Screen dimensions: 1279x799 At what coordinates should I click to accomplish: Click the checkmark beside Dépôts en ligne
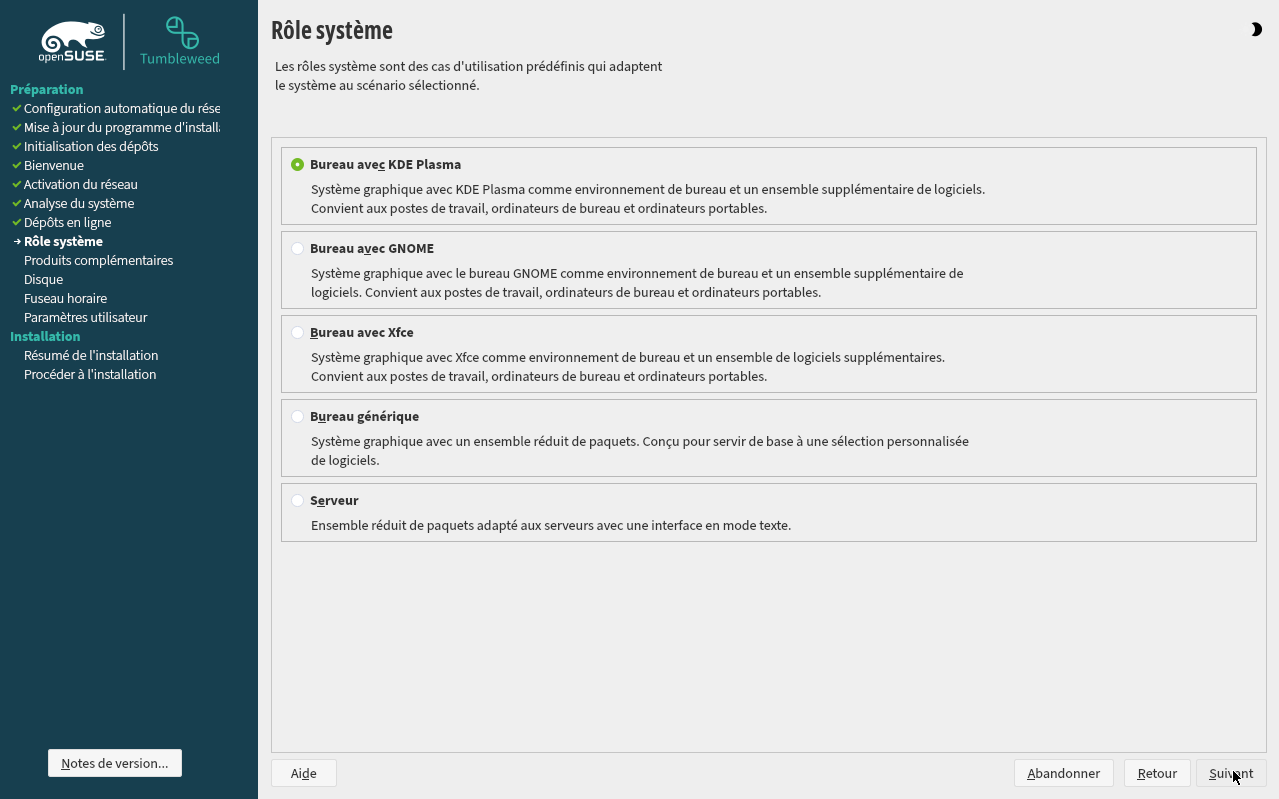pyautogui.click(x=16, y=222)
